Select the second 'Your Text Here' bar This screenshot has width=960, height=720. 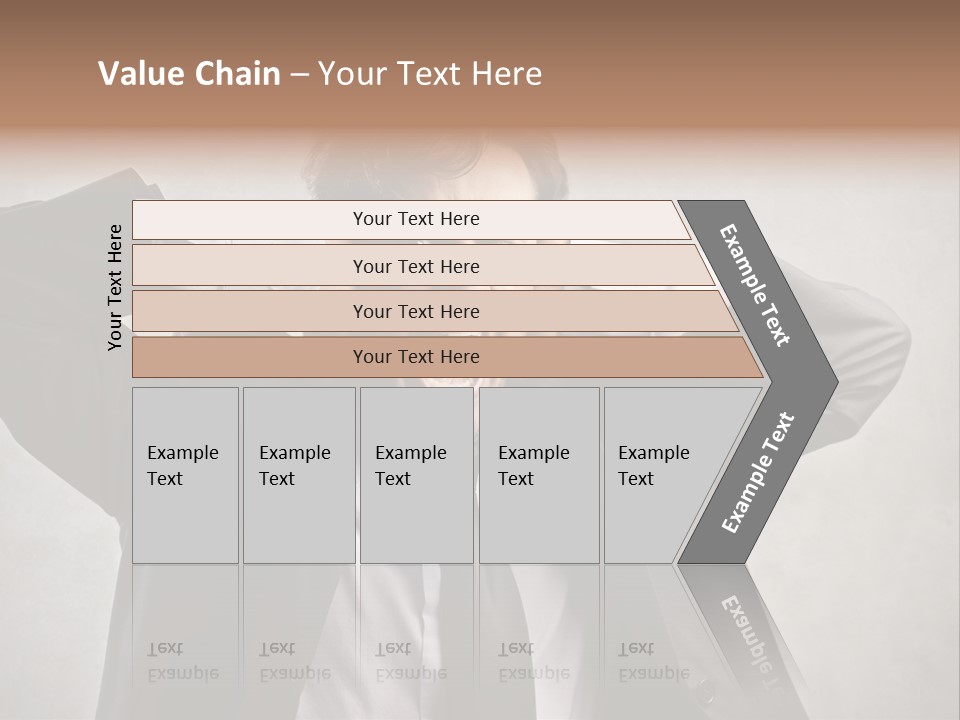point(415,266)
